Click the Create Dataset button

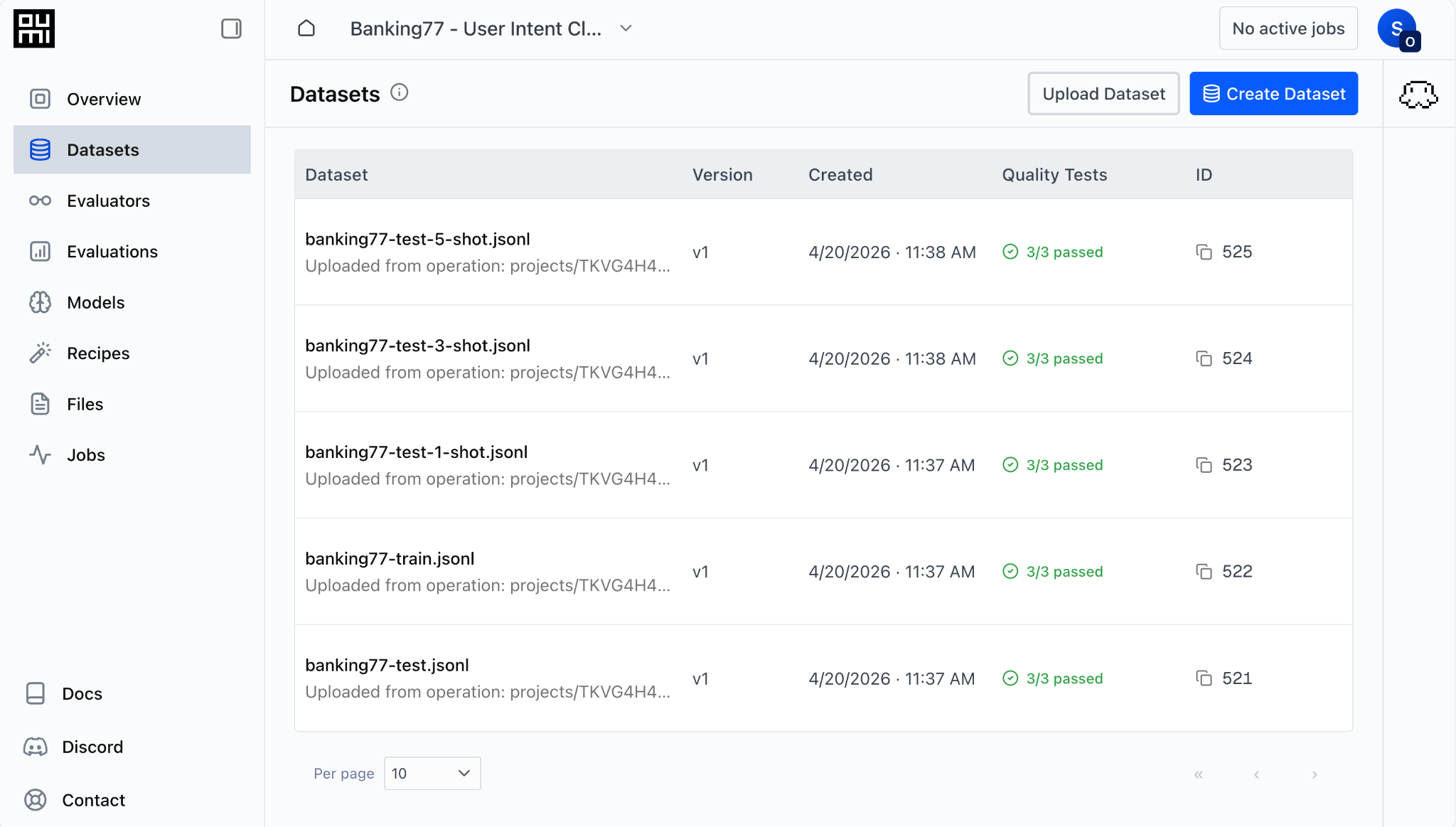pos(1273,94)
